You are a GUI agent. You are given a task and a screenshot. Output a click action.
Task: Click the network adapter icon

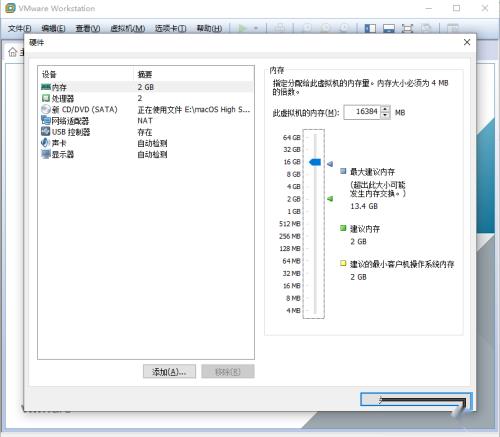pyautogui.click(x=46, y=120)
